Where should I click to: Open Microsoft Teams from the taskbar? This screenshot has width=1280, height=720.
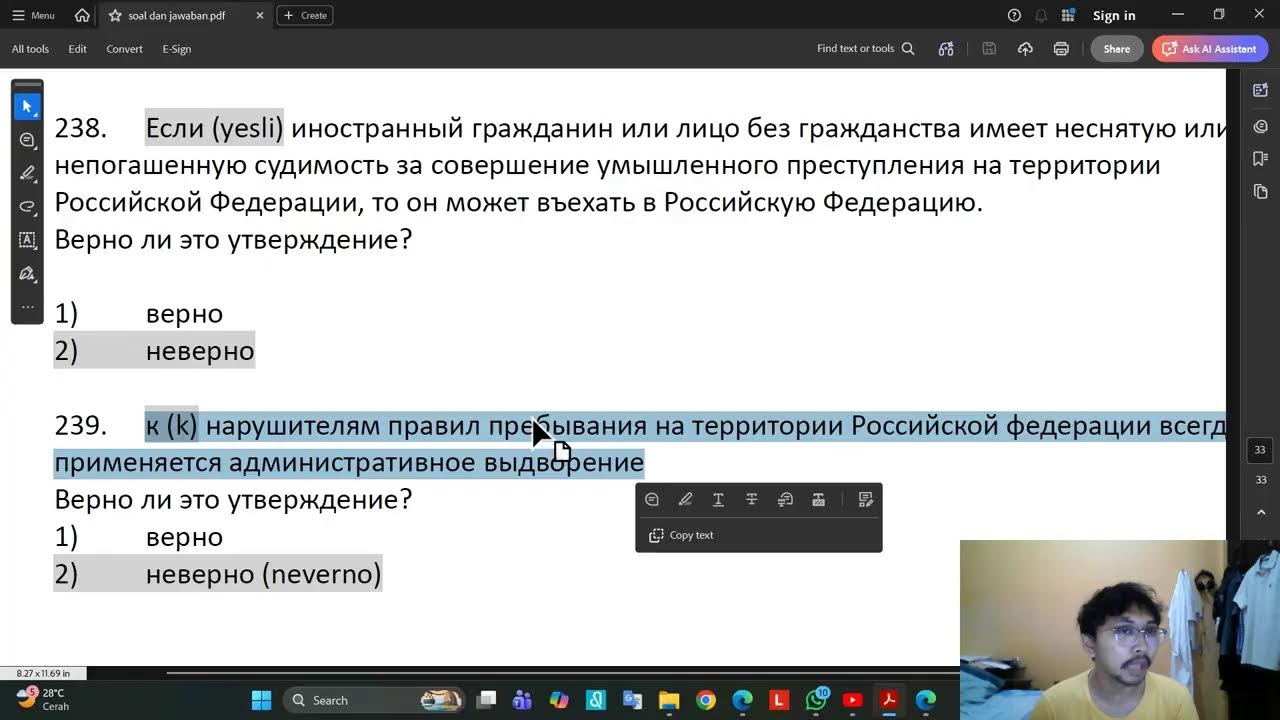click(522, 700)
